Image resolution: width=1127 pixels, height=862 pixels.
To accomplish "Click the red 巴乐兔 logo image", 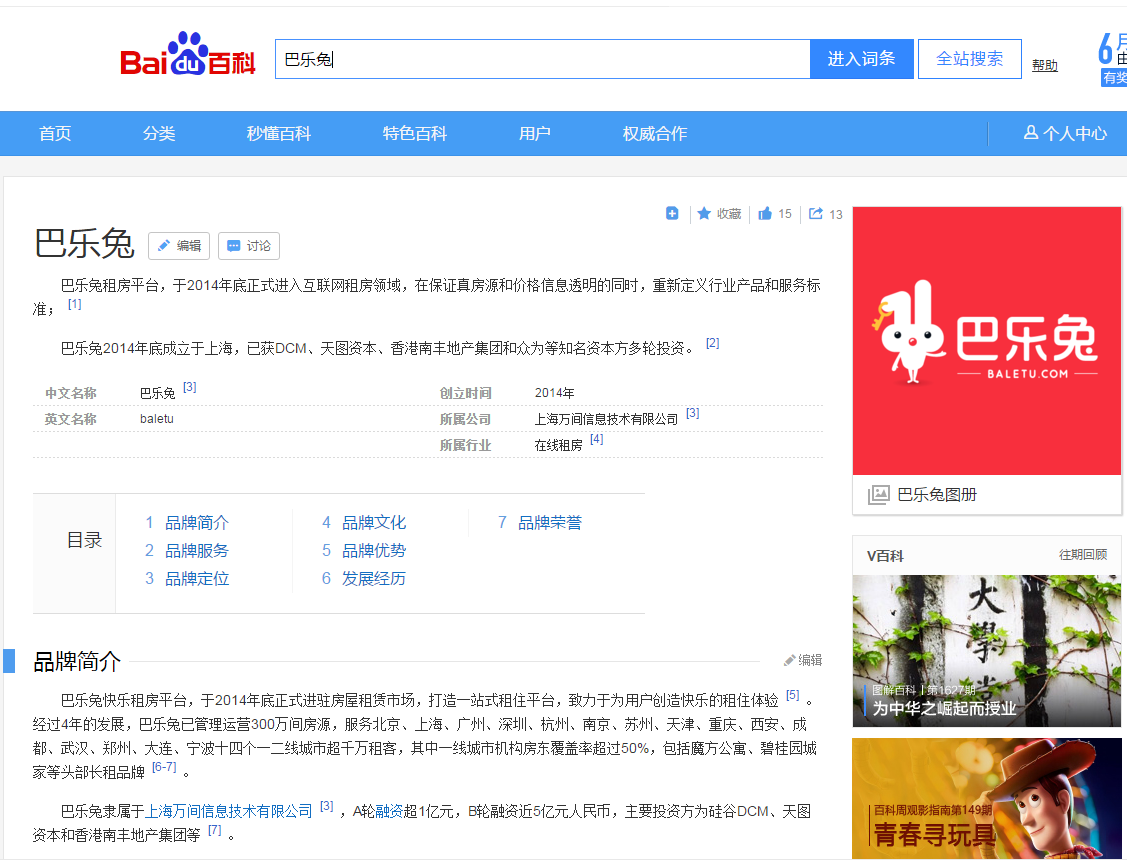I will pyautogui.click(x=987, y=341).
